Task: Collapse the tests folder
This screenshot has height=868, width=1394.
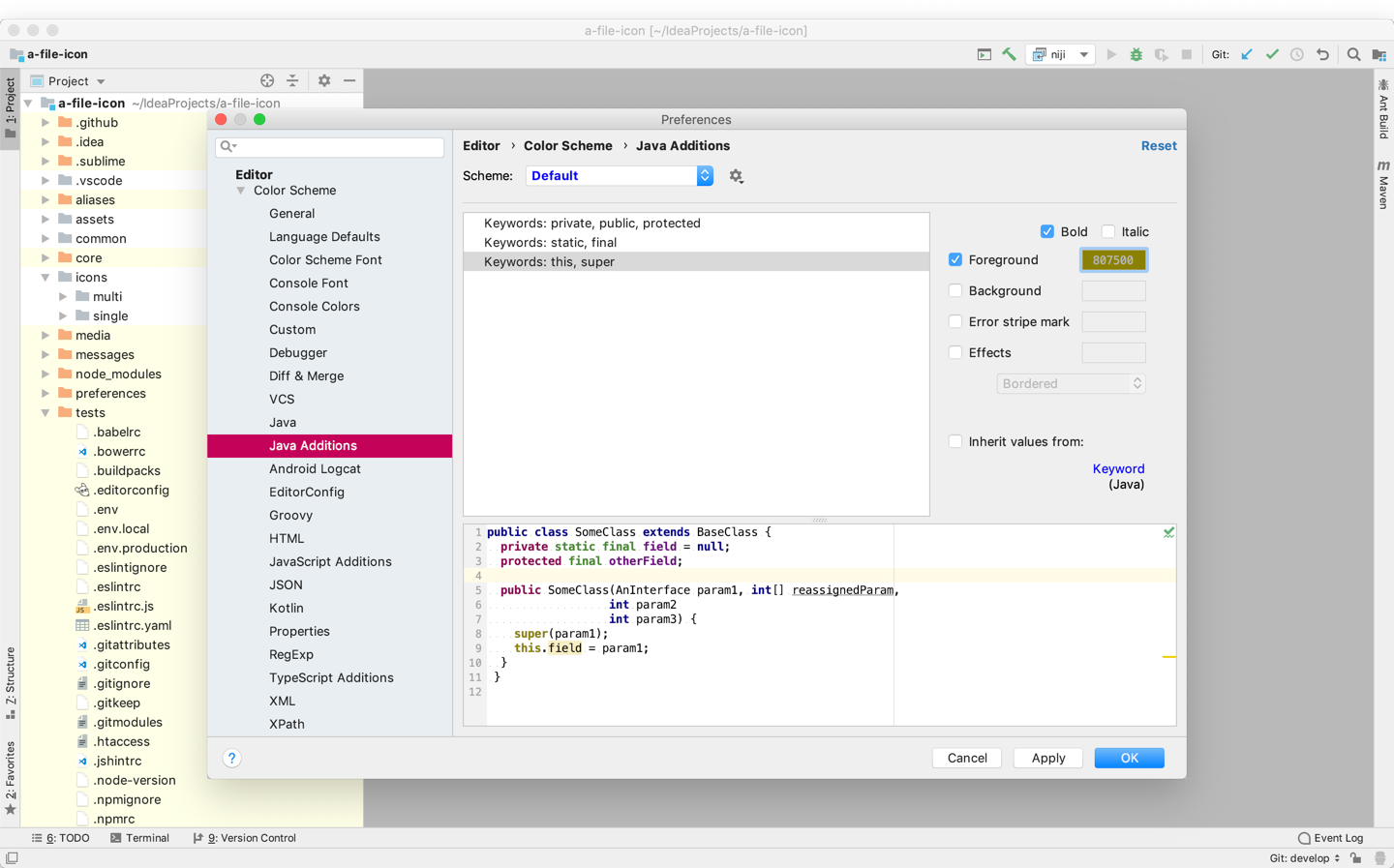Action: [45, 413]
